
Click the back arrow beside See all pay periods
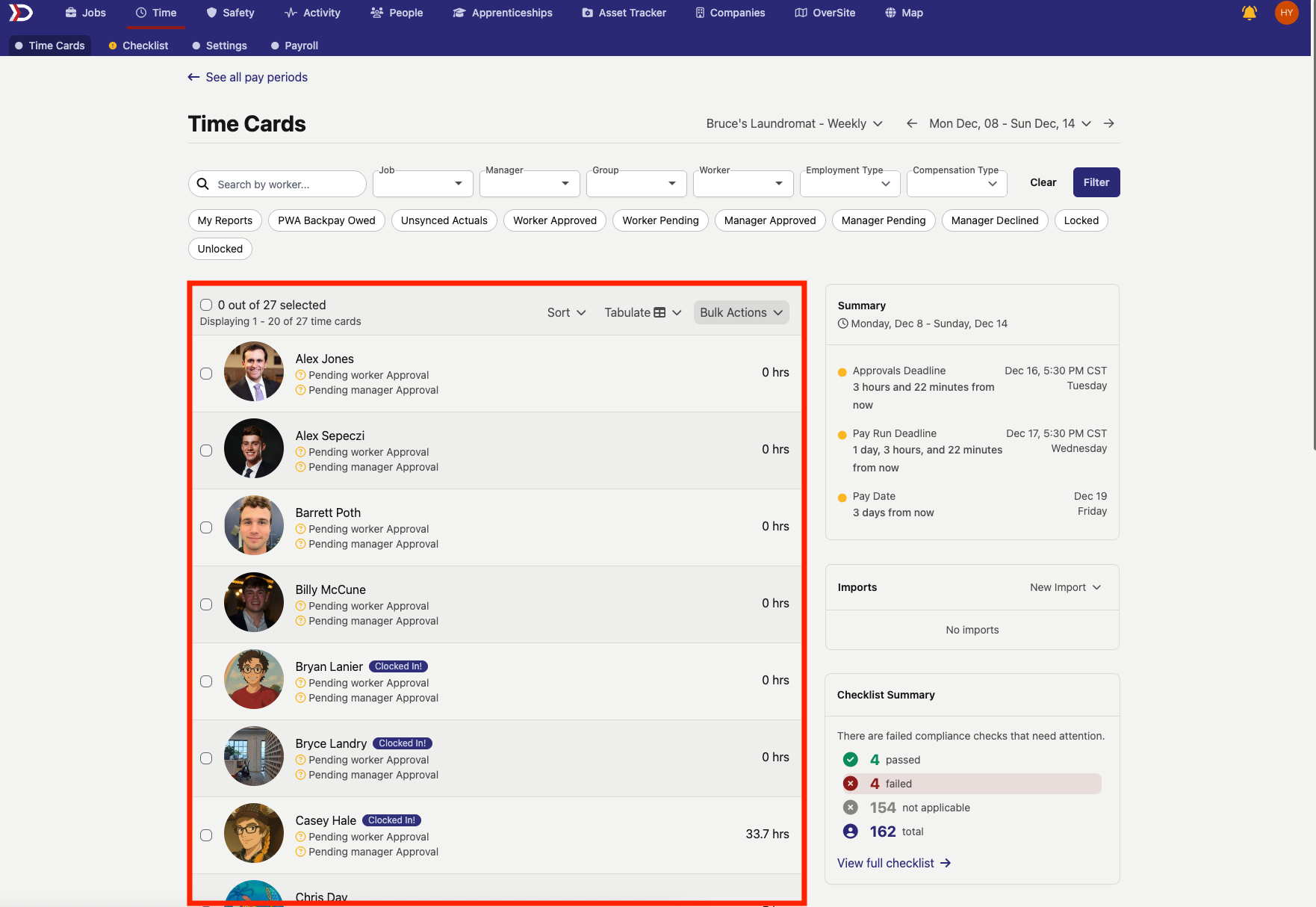tap(193, 77)
